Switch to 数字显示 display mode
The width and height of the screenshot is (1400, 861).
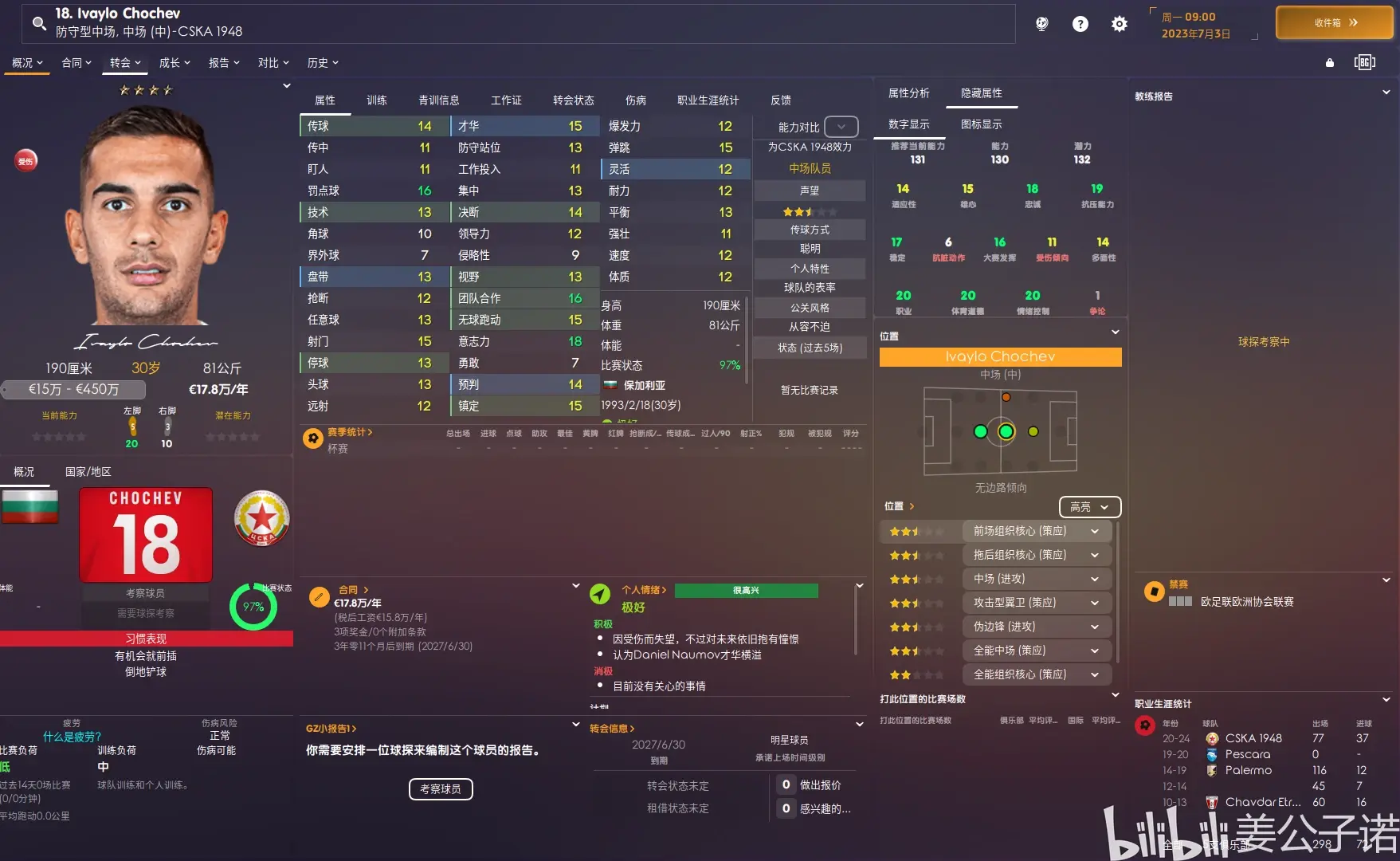click(909, 124)
